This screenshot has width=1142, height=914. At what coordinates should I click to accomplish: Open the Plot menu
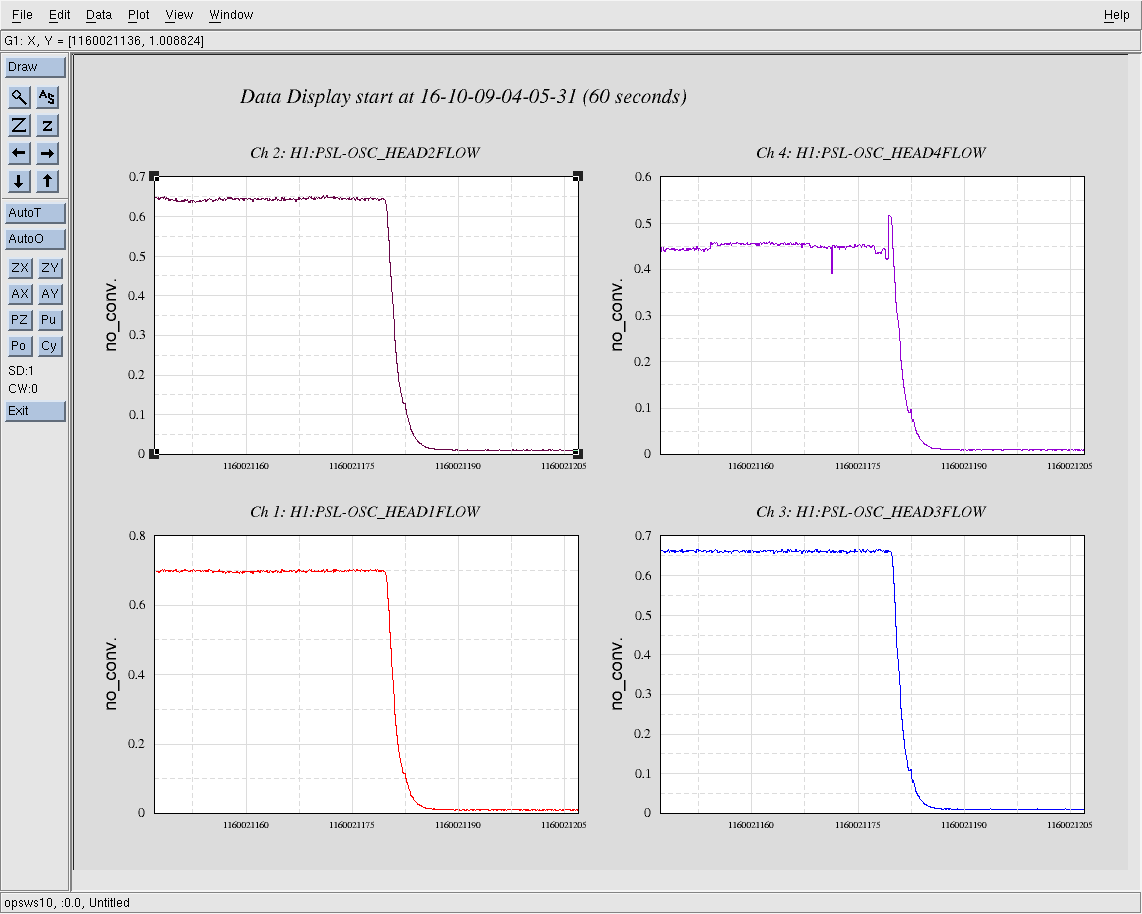point(138,15)
